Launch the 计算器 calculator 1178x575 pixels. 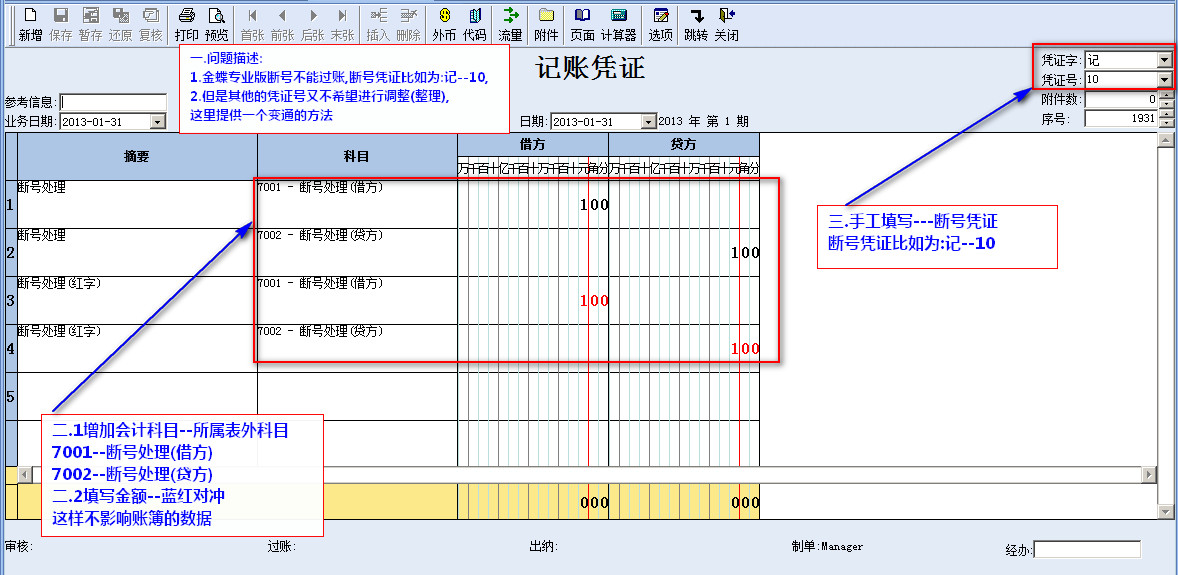[x=618, y=24]
